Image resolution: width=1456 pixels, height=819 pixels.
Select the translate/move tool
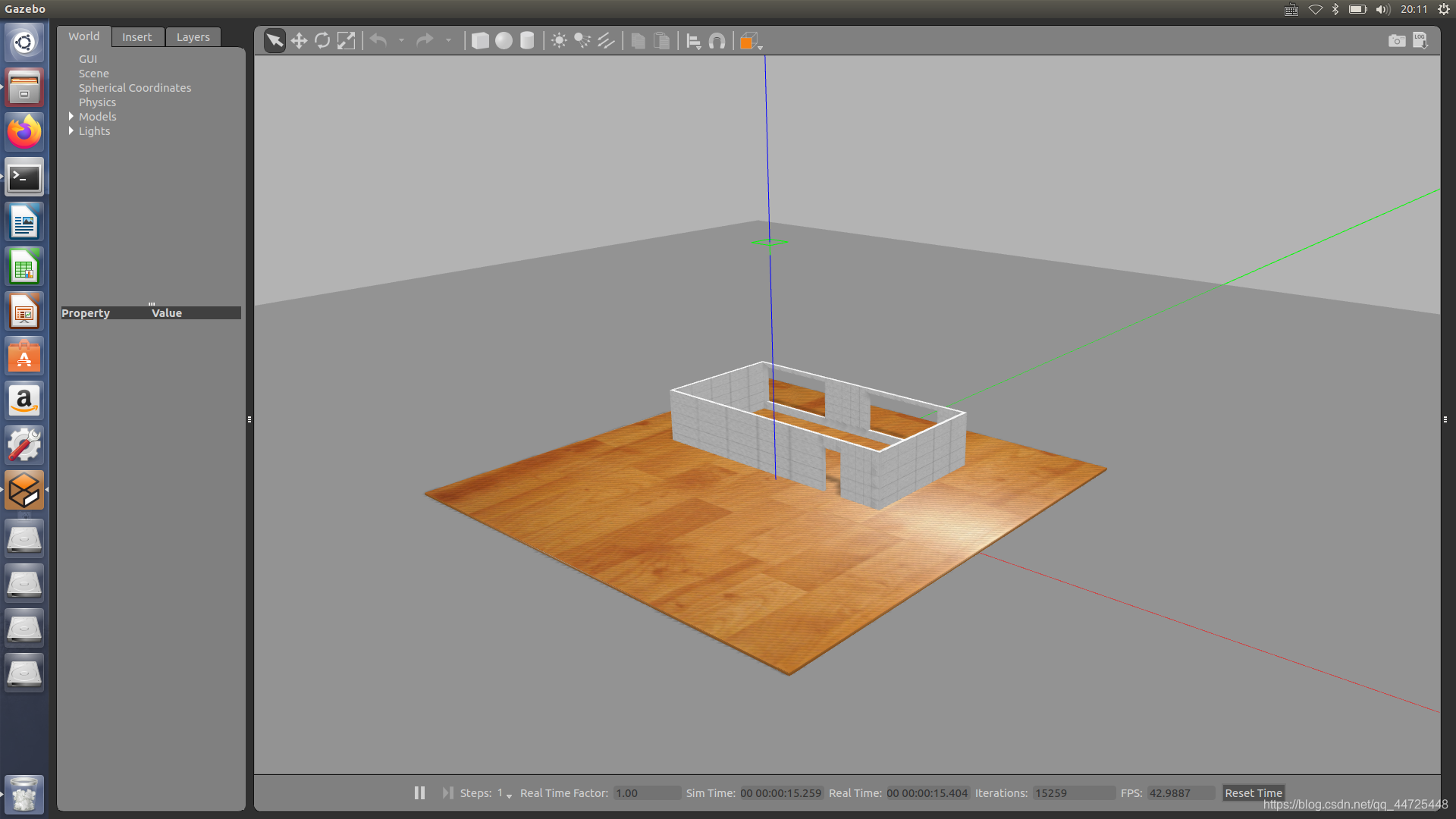coord(298,40)
